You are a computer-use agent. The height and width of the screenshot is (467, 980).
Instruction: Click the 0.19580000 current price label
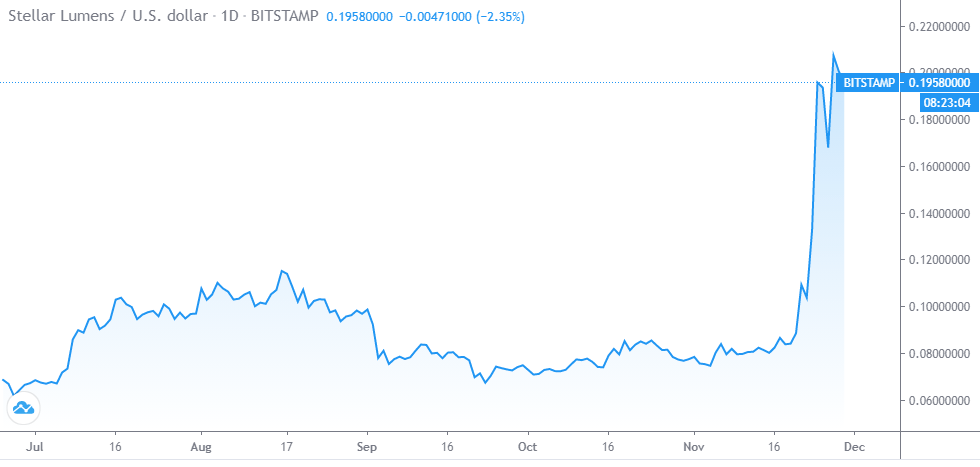tap(938, 83)
